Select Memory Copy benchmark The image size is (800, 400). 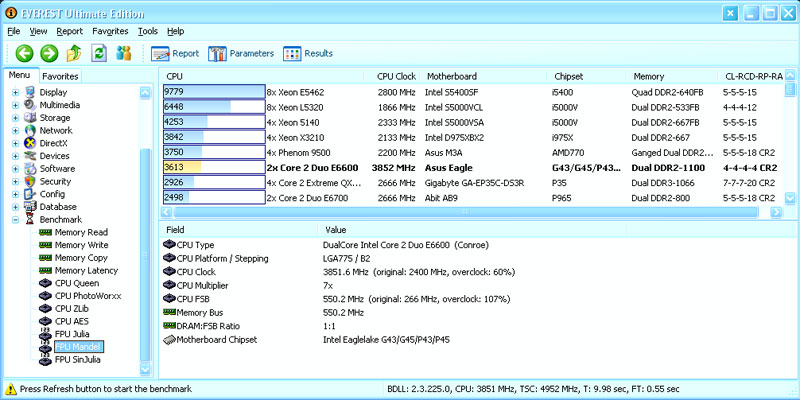[81, 258]
